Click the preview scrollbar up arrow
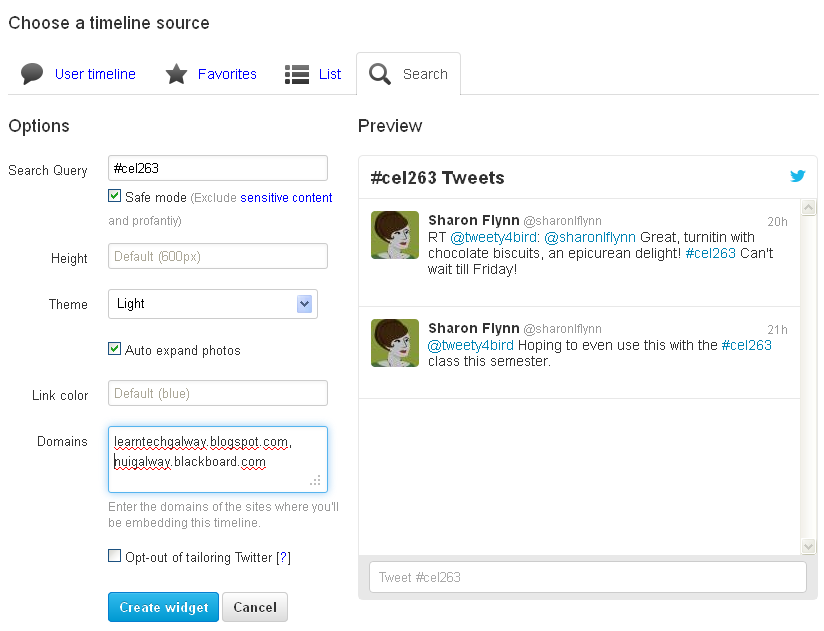This screenshot has width=824, height=631. click(x=808, y=208)
